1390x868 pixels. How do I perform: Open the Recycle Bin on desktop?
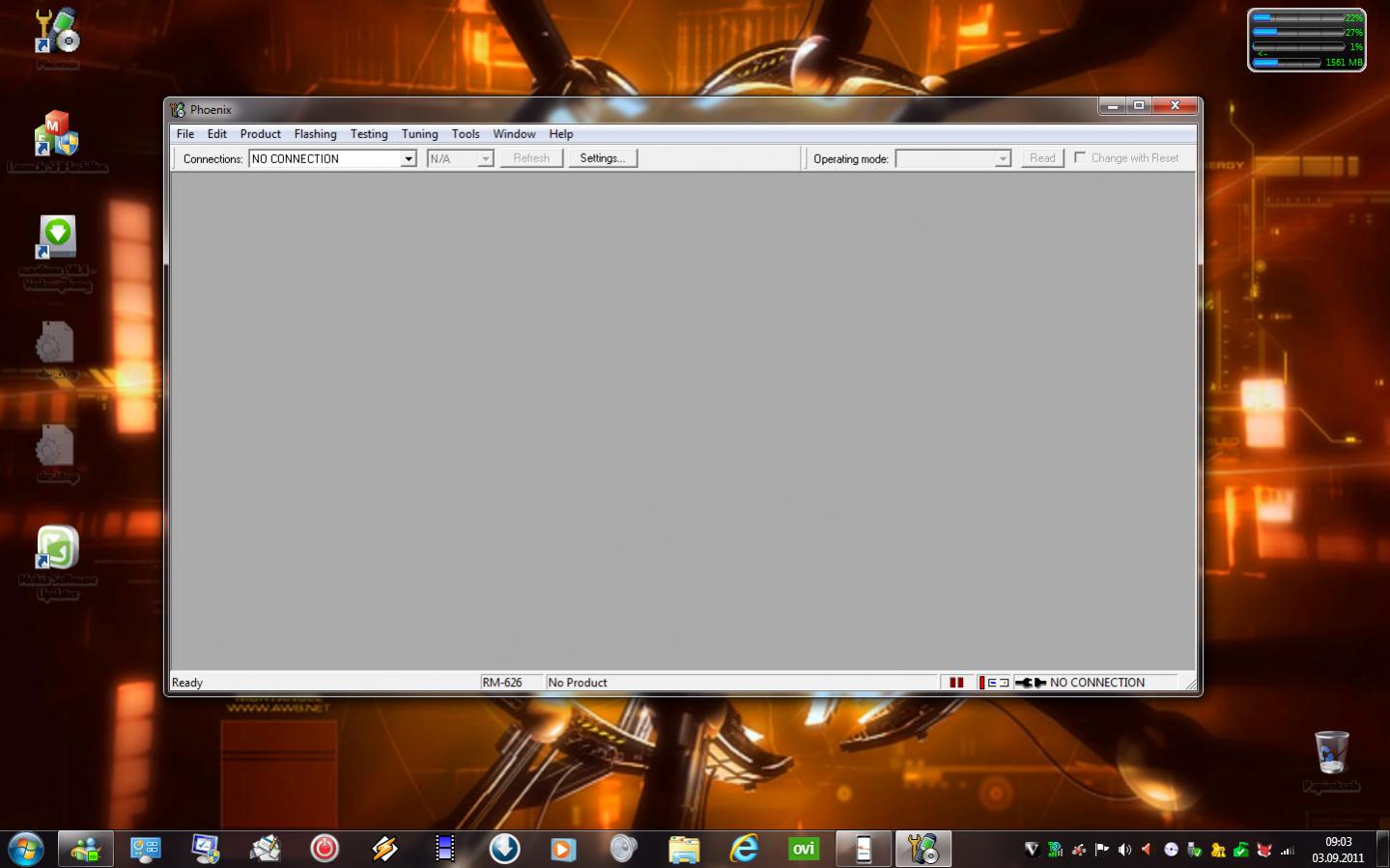1331,761
